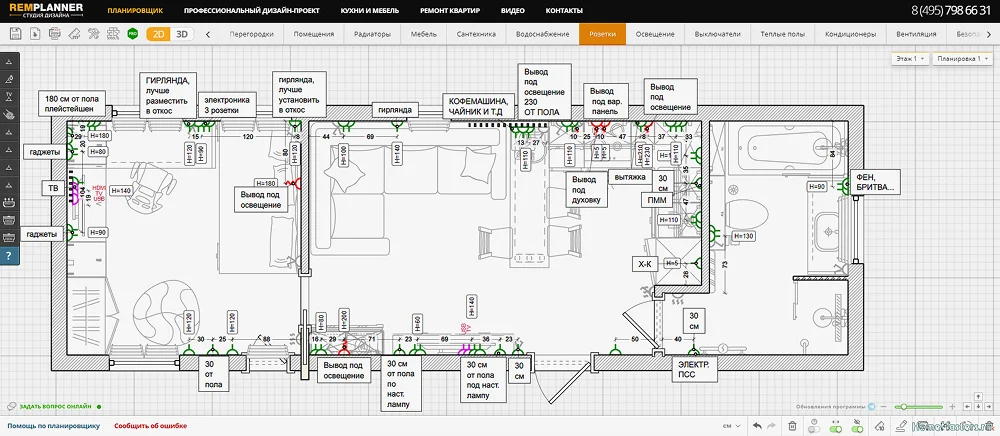This screenshot has width=1000, height=436.
Task: Switch to the Освещение tab
Action: pos(655,34)
